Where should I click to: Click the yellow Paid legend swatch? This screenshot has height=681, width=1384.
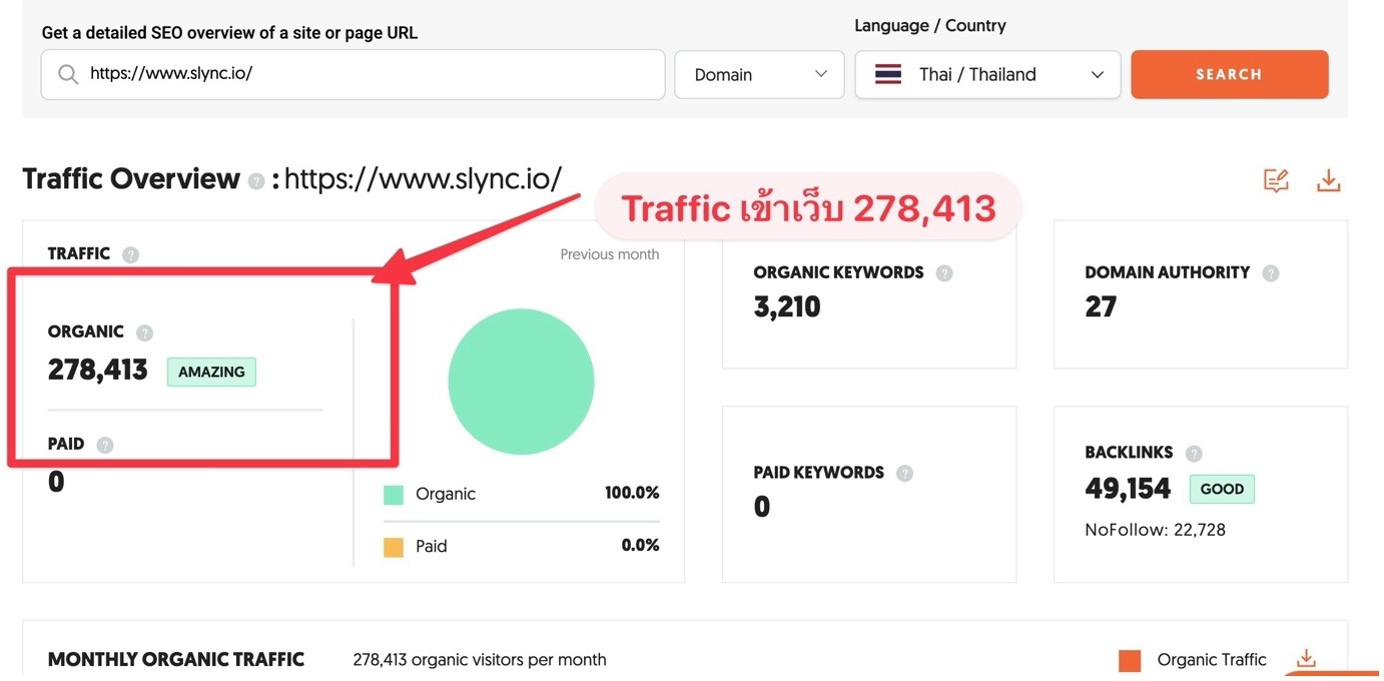(x=394, y=547)
